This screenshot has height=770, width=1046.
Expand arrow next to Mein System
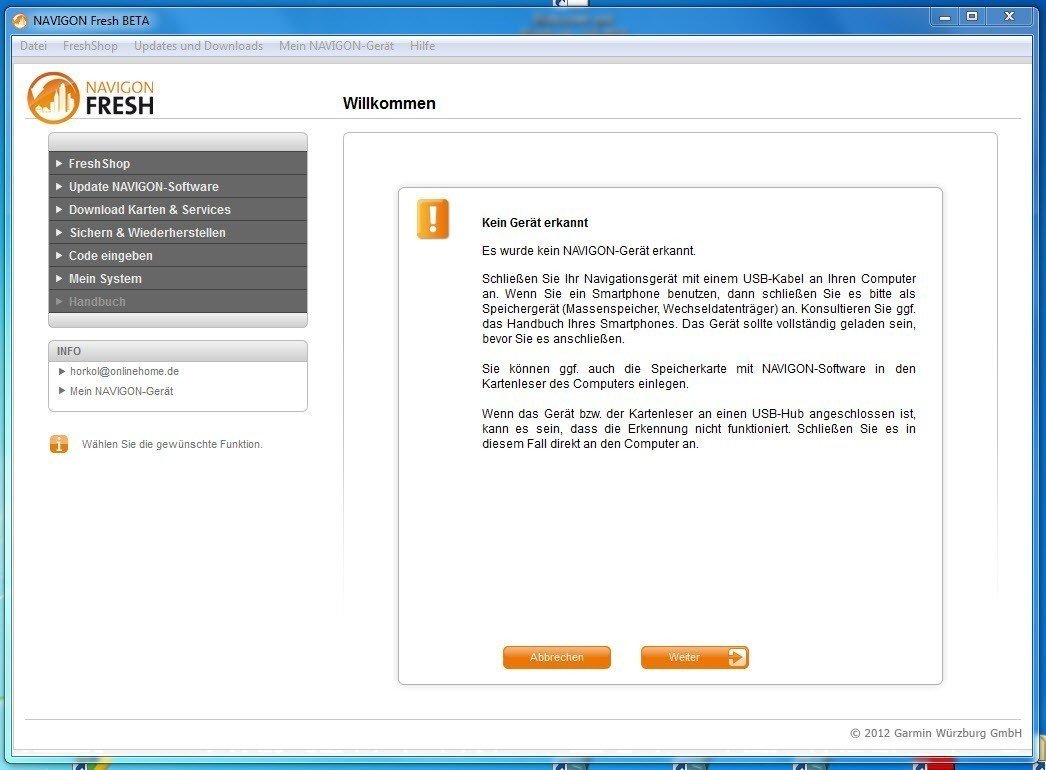pyautogui.click(x=59, y=278)
